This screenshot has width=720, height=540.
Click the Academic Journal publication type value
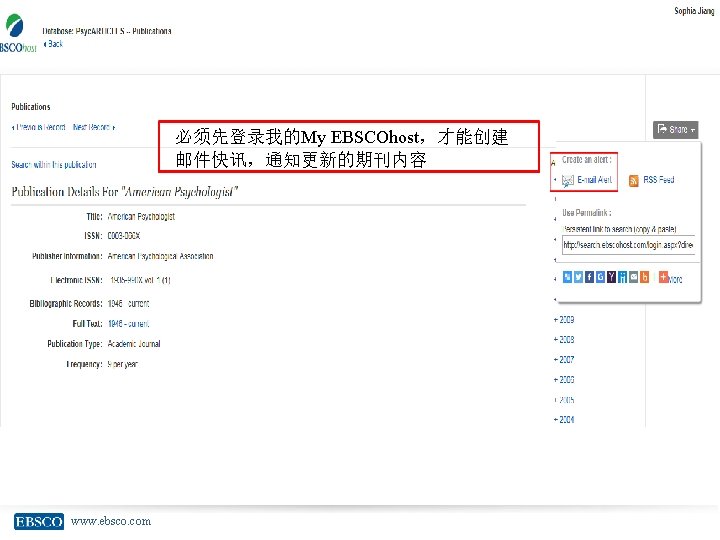134,344
